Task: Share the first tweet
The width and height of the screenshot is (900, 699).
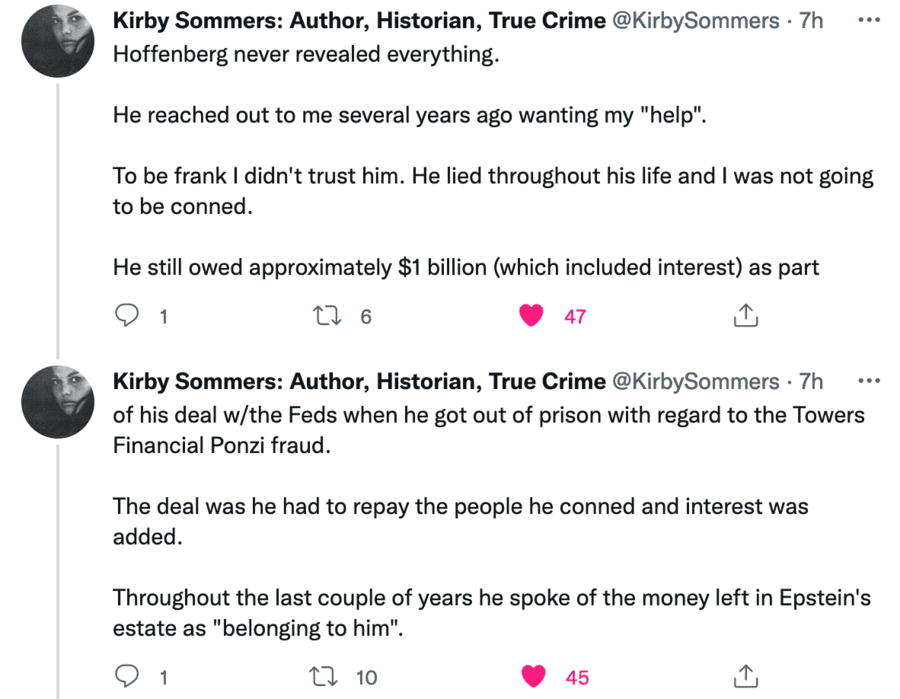Action: point(746,317)
